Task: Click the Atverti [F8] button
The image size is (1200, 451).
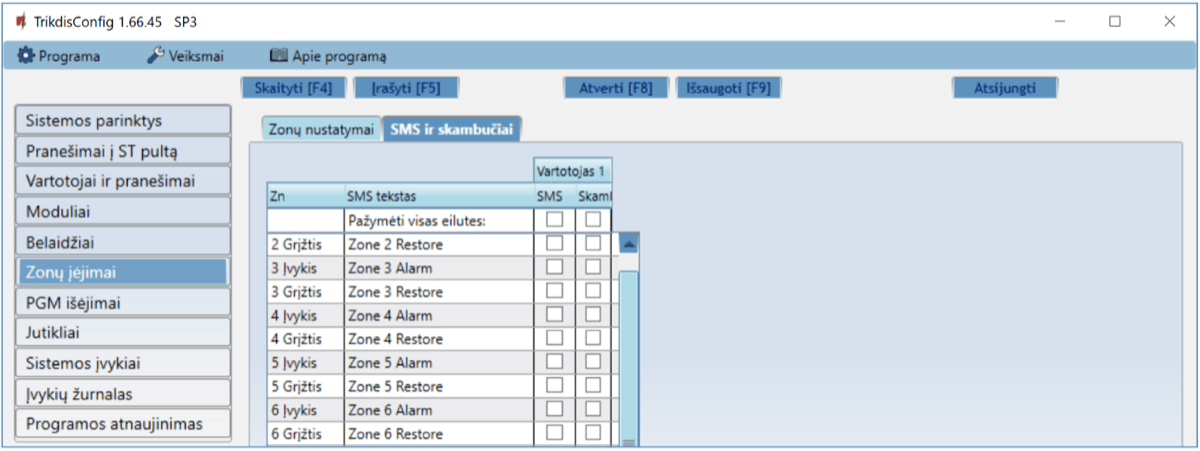Action: coord(616,88)
